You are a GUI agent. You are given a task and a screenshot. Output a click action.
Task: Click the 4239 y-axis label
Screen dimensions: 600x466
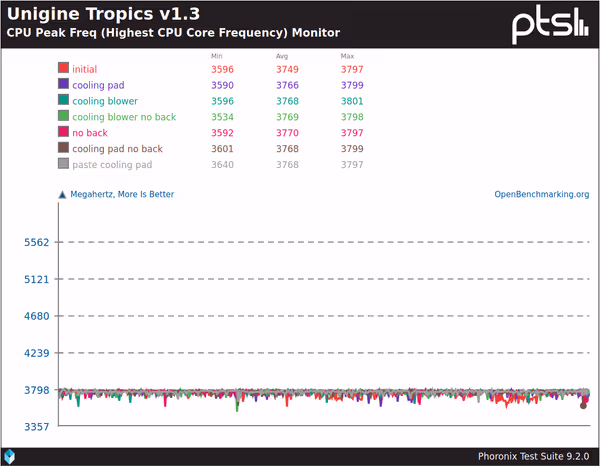(x=37, y=353)
